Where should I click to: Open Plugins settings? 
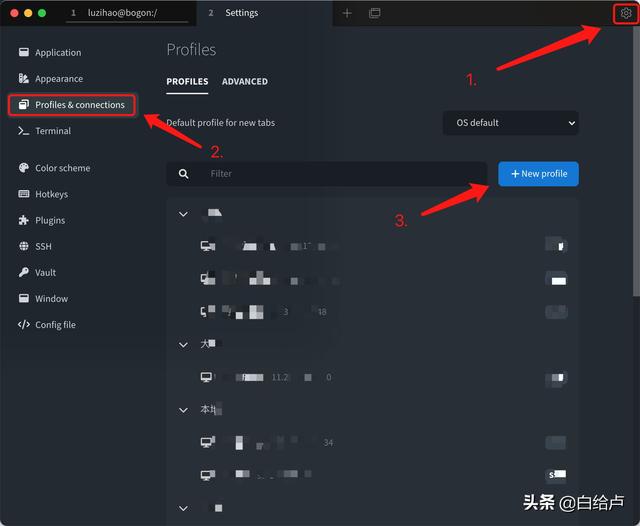click(50, 220)
